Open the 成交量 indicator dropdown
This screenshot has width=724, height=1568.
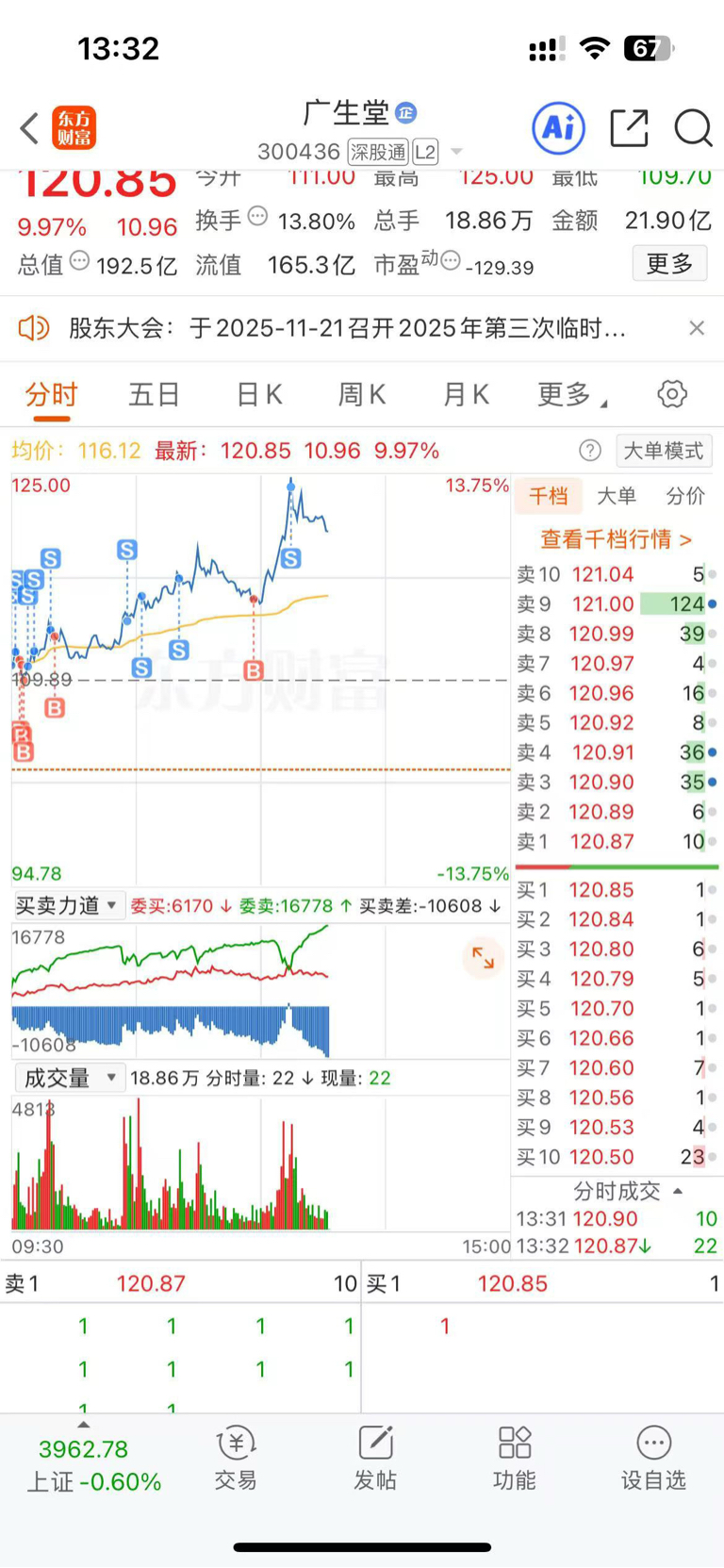click(70, 1078)
